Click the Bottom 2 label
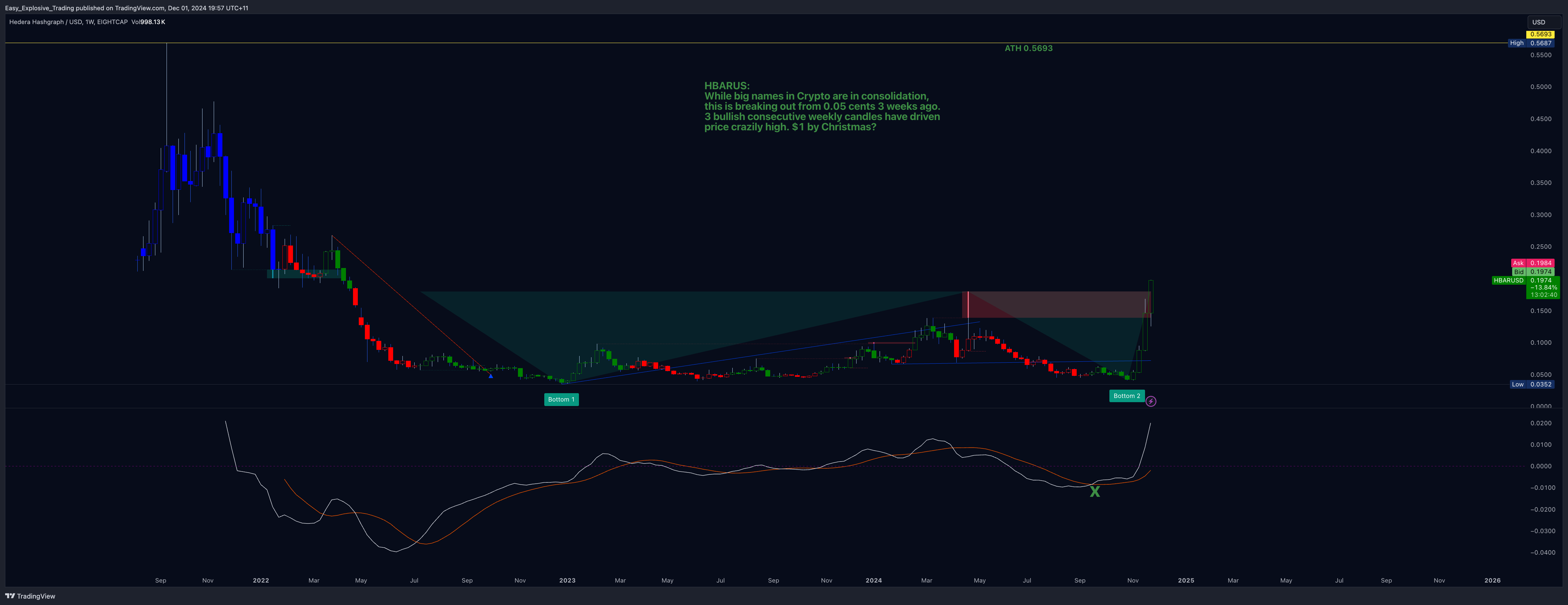The width and height of the screenshot is (1568, 605). (x=1127, y=396)
